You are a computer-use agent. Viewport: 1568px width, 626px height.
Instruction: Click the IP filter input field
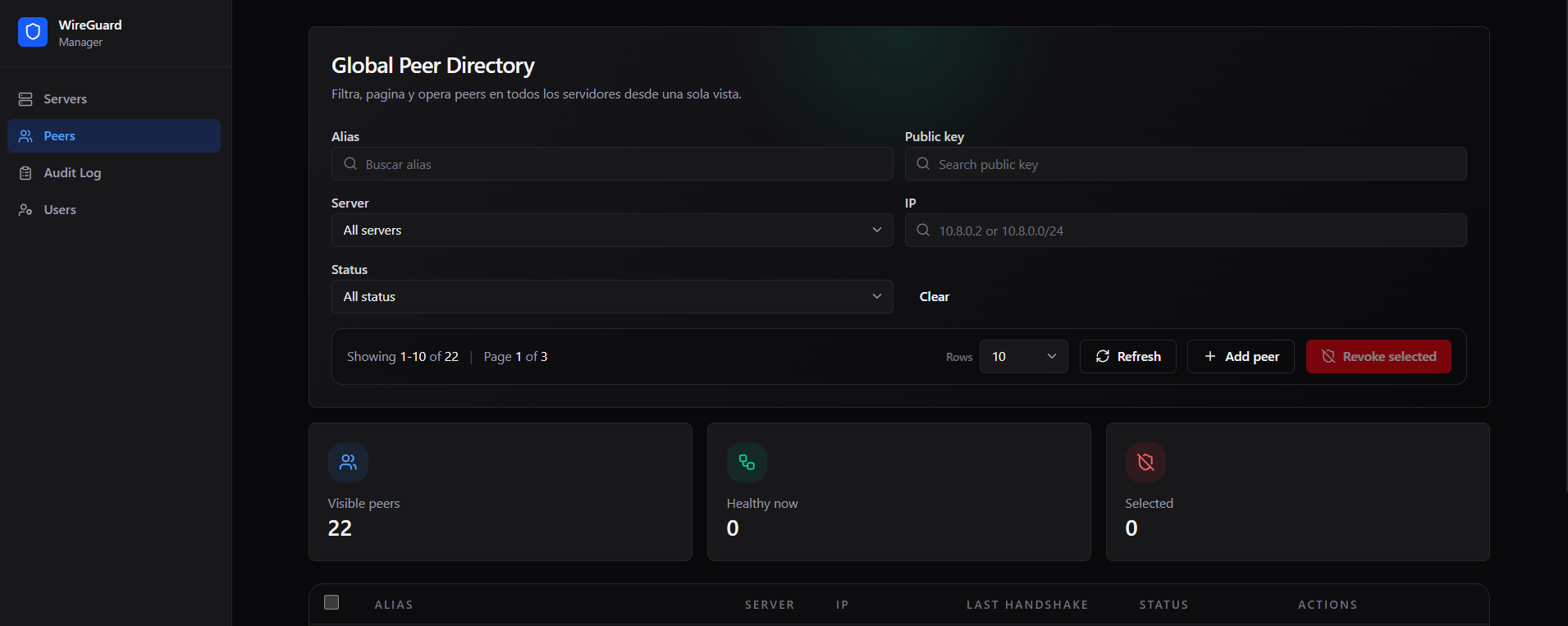(1186, 231)
